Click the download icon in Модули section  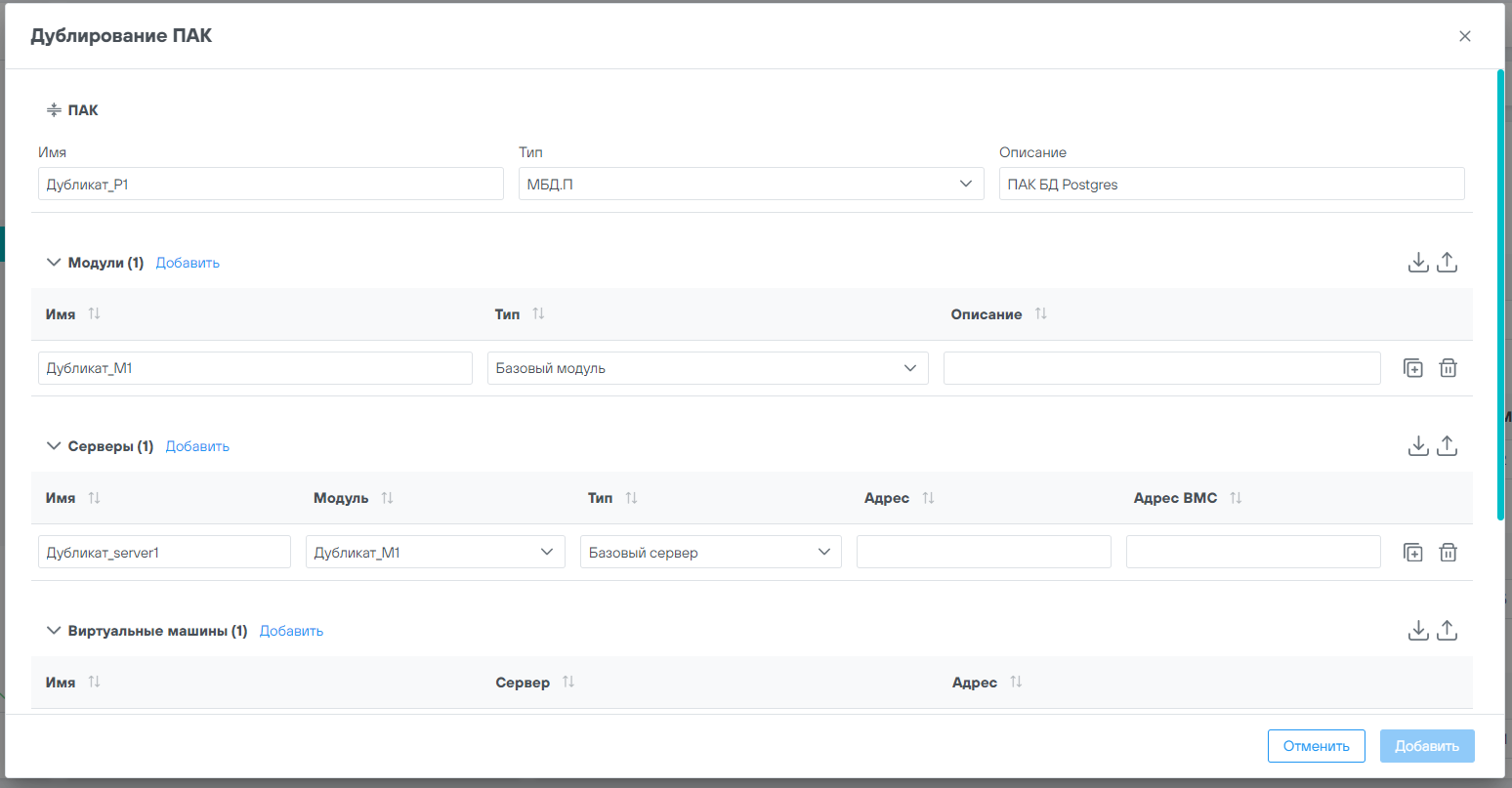tap(1418, 262)
